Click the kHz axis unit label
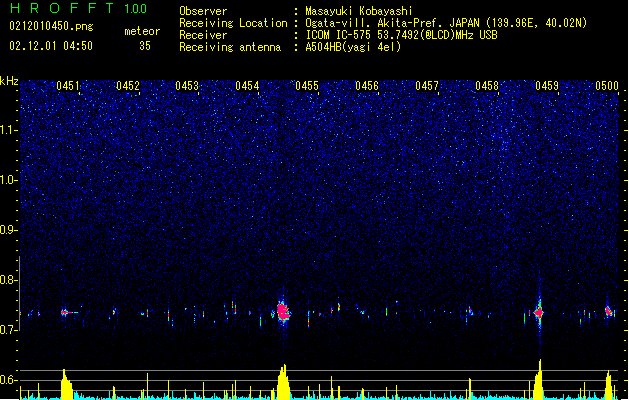 click(9, 81)
